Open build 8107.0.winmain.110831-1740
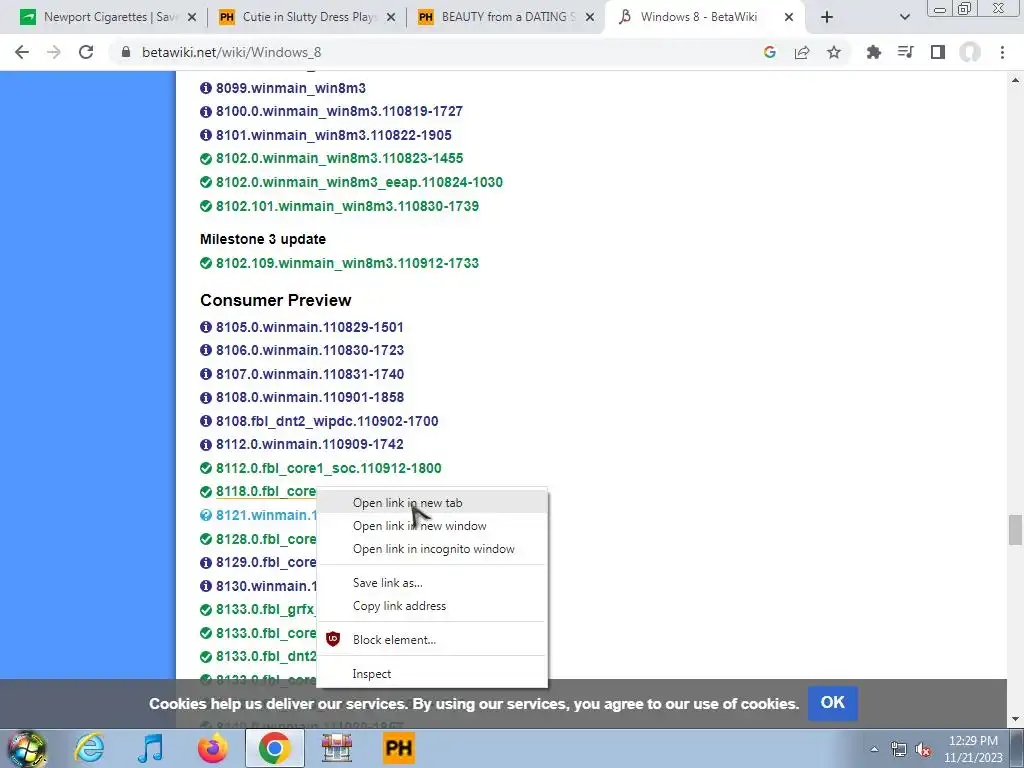Image resolution: width=1024 pixels, height=768 pixels. pos(310,374)
